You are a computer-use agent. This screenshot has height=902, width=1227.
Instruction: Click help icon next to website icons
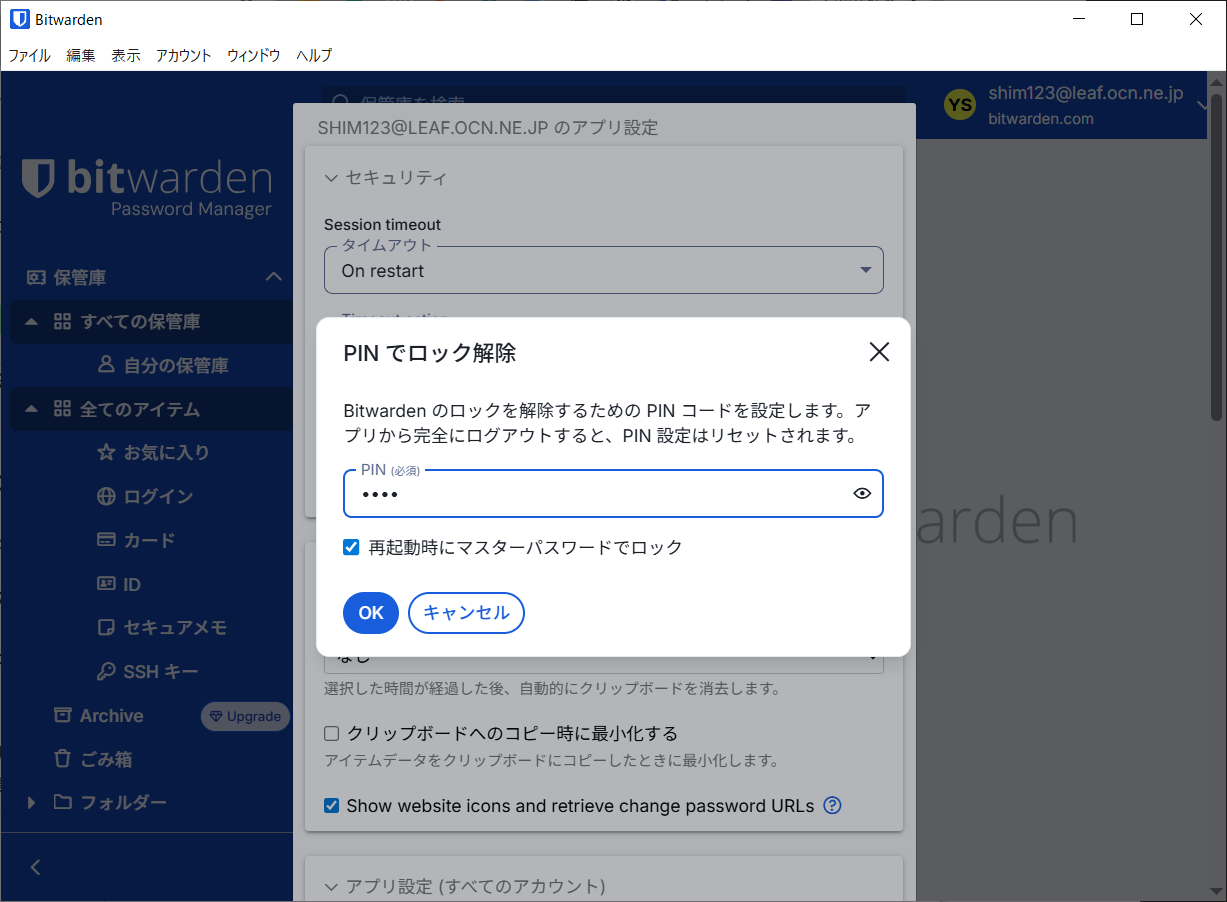tap(832, 805)
